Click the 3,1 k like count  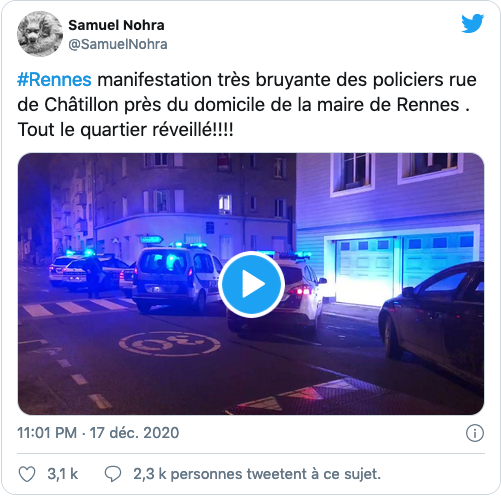click(x=63, y=474)
